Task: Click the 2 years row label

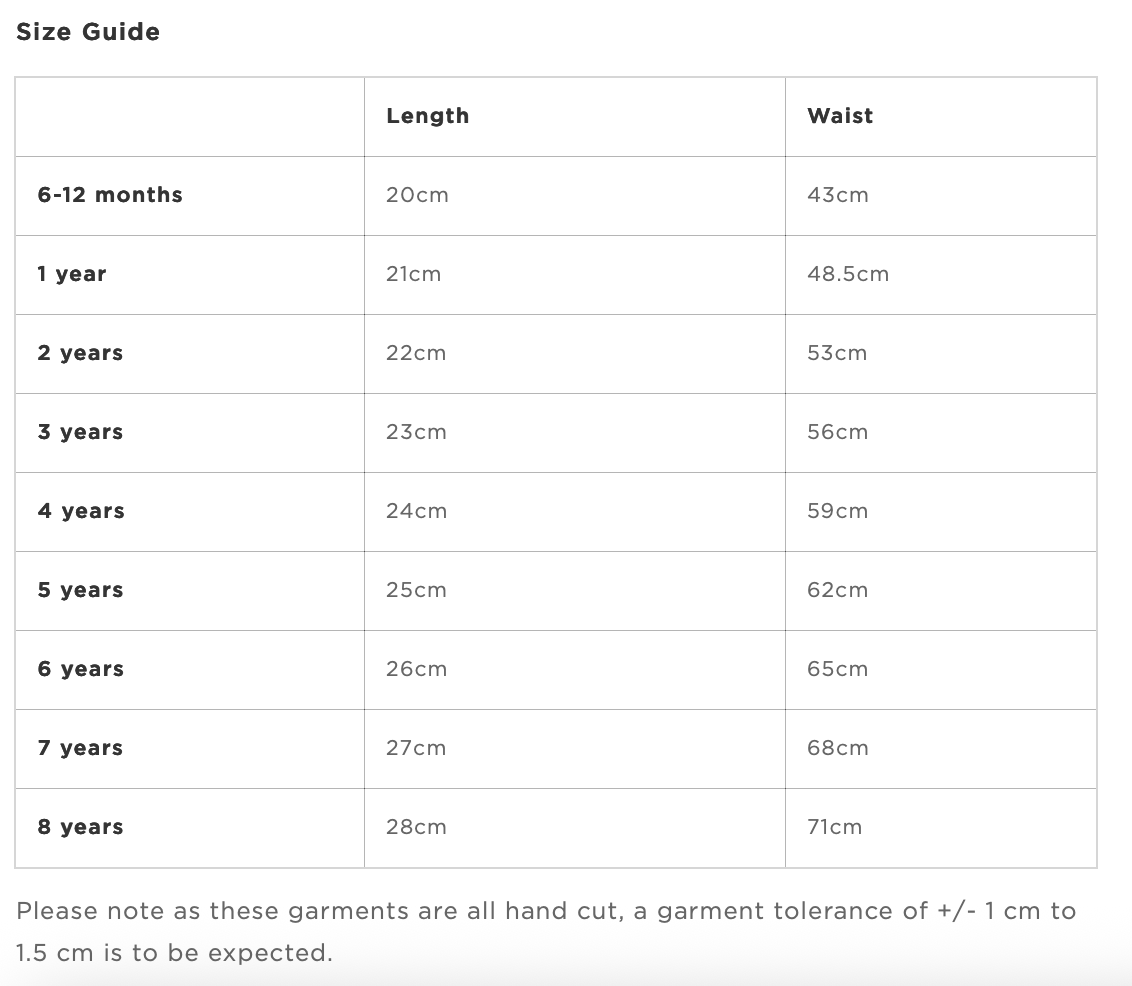Action: pos(80,353)
